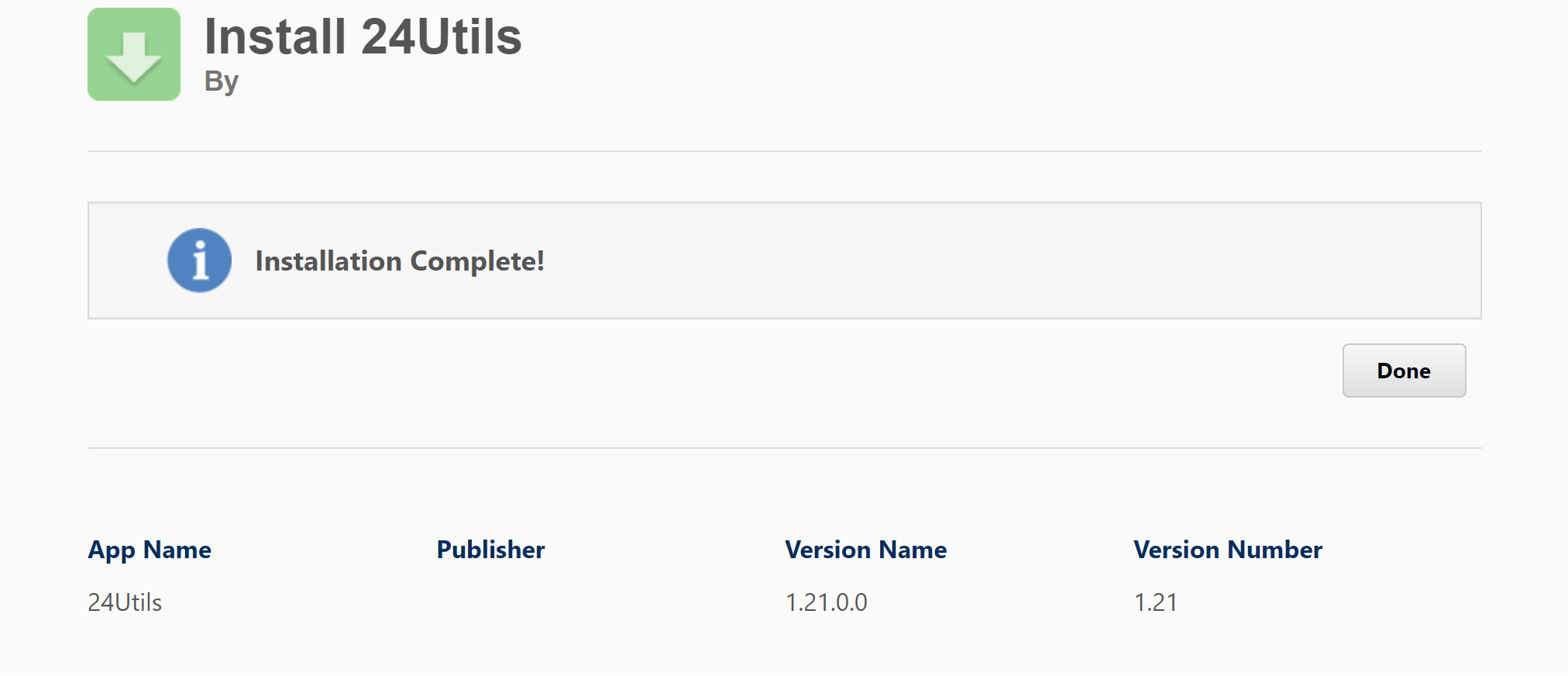The height and width of the screenshot is (676, 1568).
Task: Click 24Utils in the page heading
Action: pyautogui.click(x=442, y=36)
